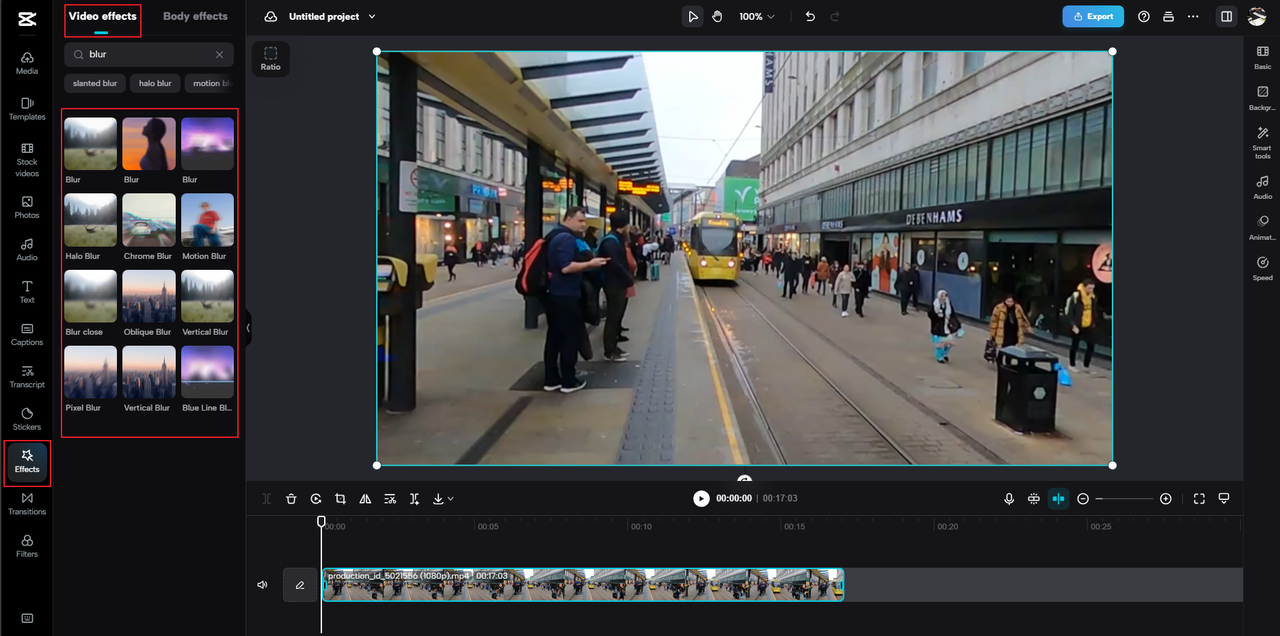1280x636 pixels.
Task: Start a voiceover recording with the microphone icon
Action: coord(1009,498)
